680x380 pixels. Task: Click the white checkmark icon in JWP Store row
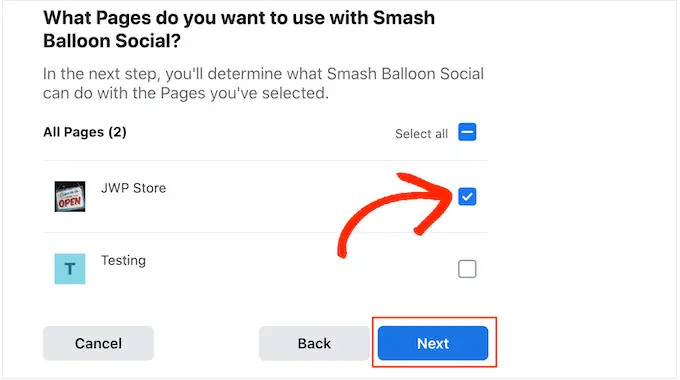pos(467,197)
